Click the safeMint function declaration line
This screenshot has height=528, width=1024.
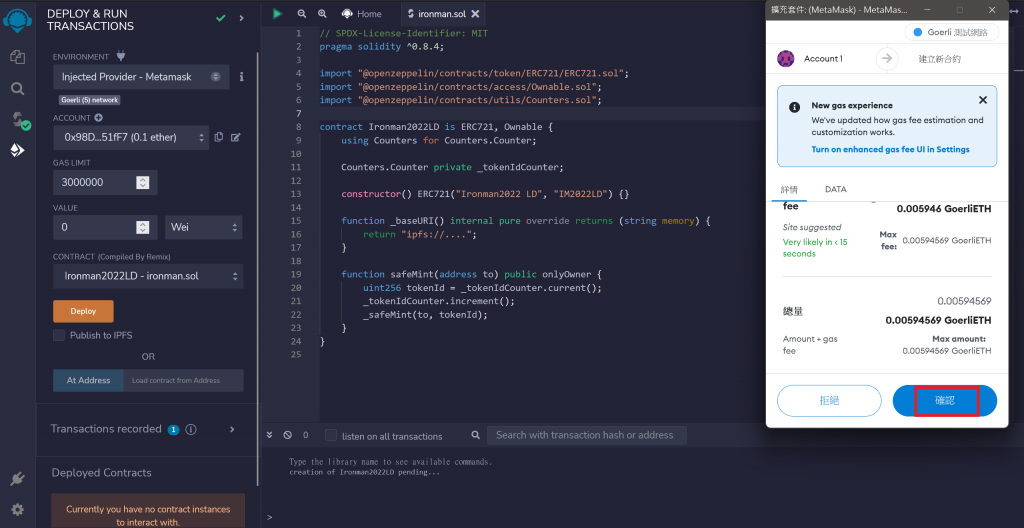(471, 274)
